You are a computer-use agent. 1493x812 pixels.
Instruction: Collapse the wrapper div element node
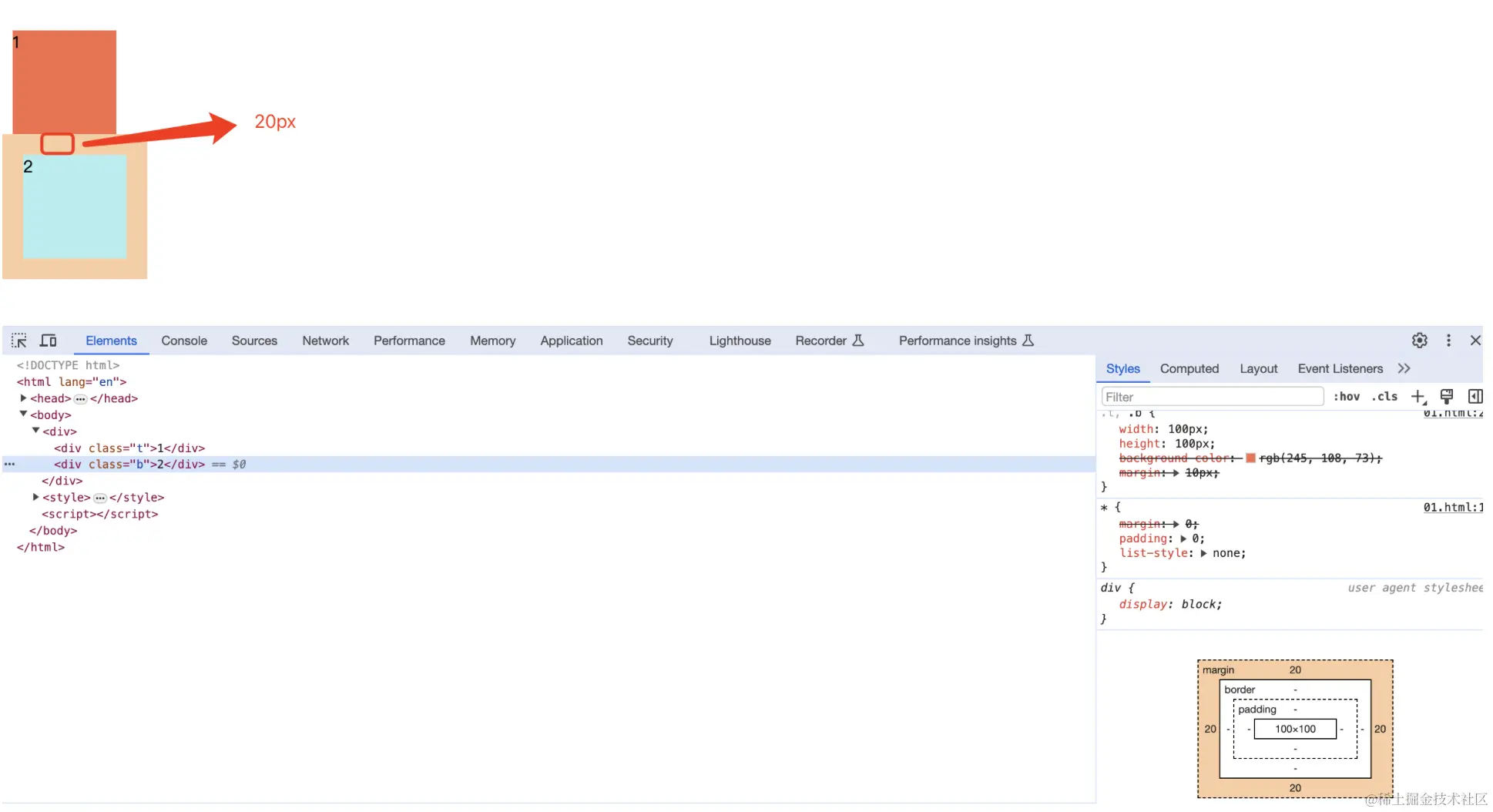pos(36,431)
